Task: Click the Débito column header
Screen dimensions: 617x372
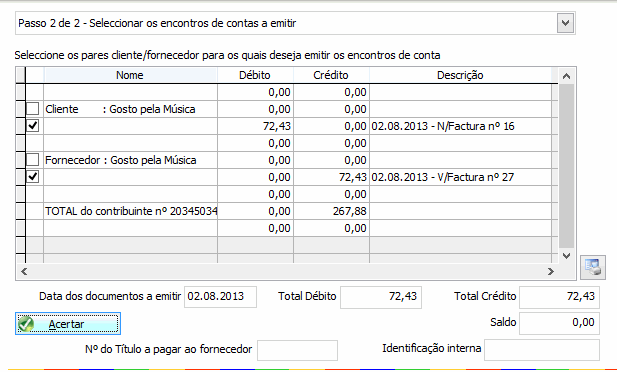Action: (255, 75)
